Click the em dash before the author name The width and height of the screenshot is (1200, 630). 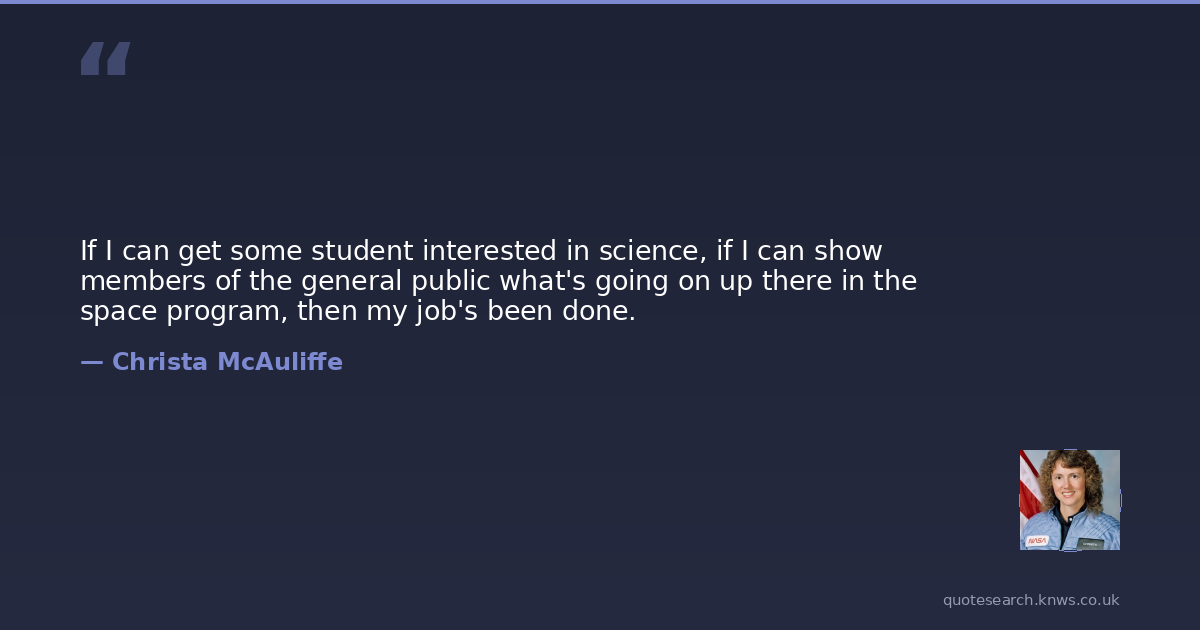pos(91,362)
